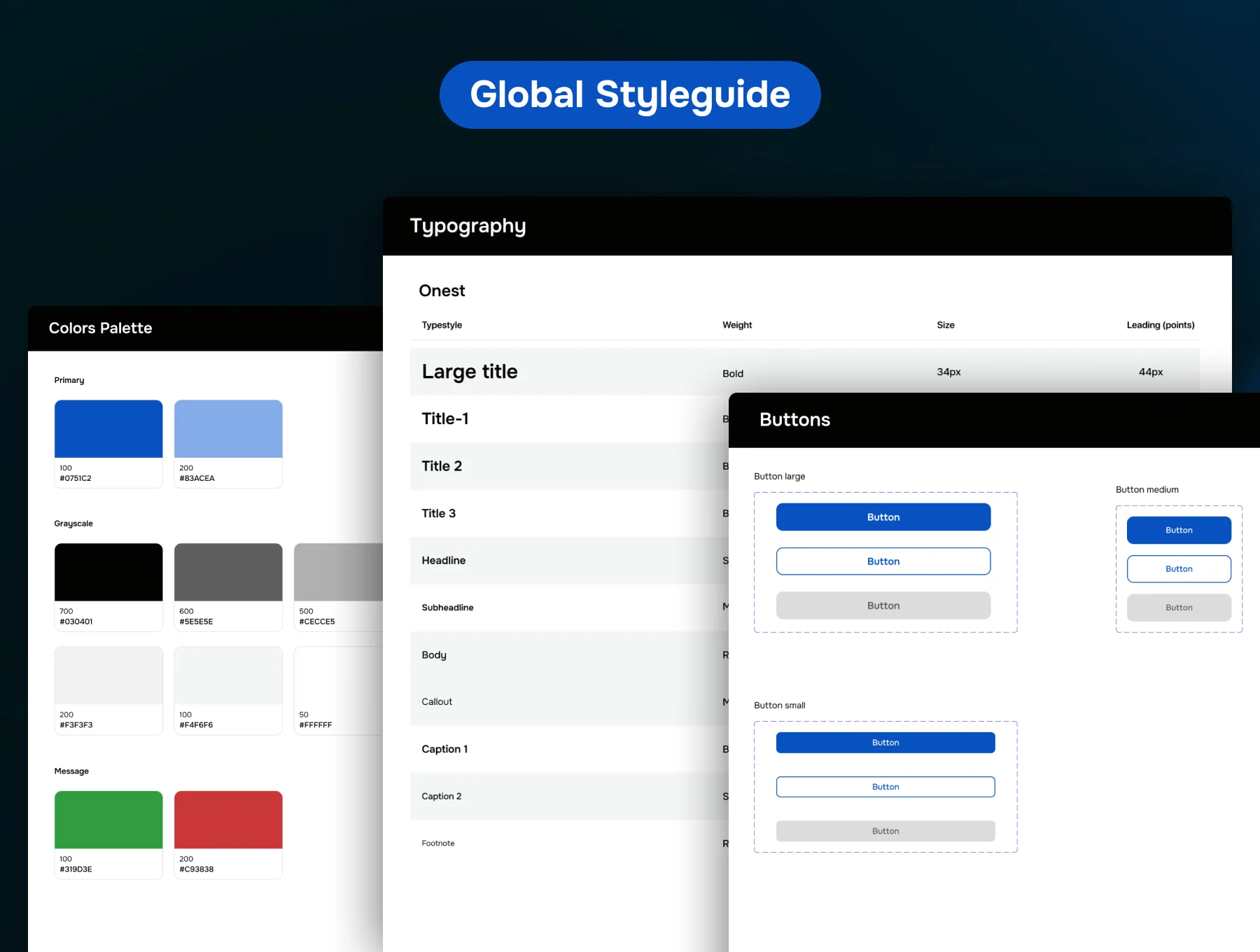
Task: Select the Footnote typestyle row
Action: click(x=569, y=843)
